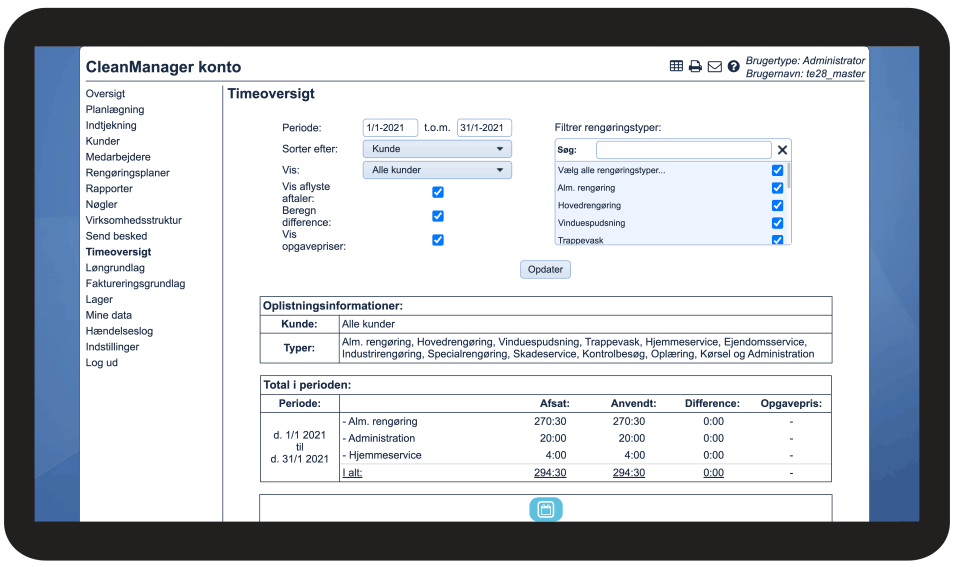The height and width of the screenshot is (567, 954).
Task: Open the envelope mail icon
Action: coord(714,66)
